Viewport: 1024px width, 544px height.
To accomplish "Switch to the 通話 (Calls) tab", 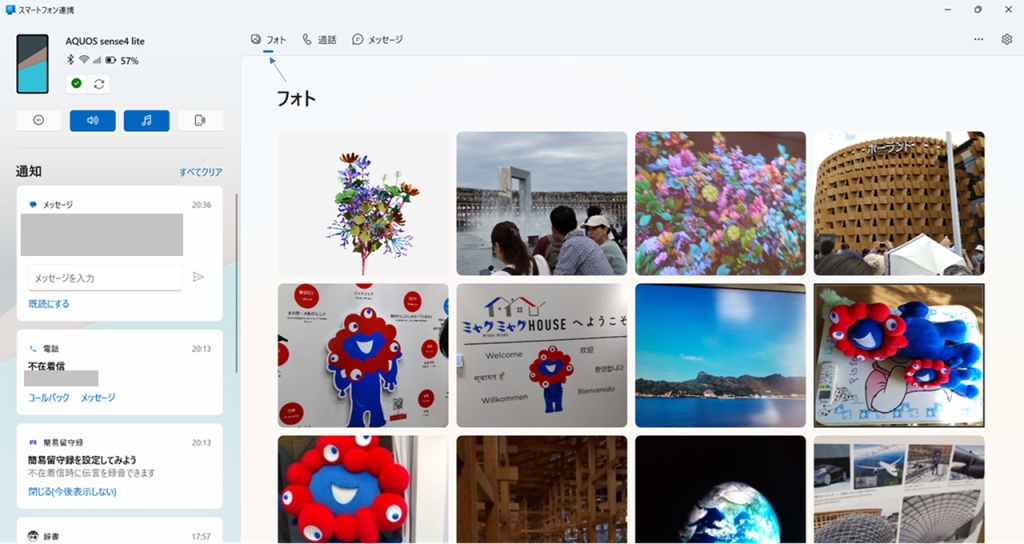I will click(x=319, y=40).
